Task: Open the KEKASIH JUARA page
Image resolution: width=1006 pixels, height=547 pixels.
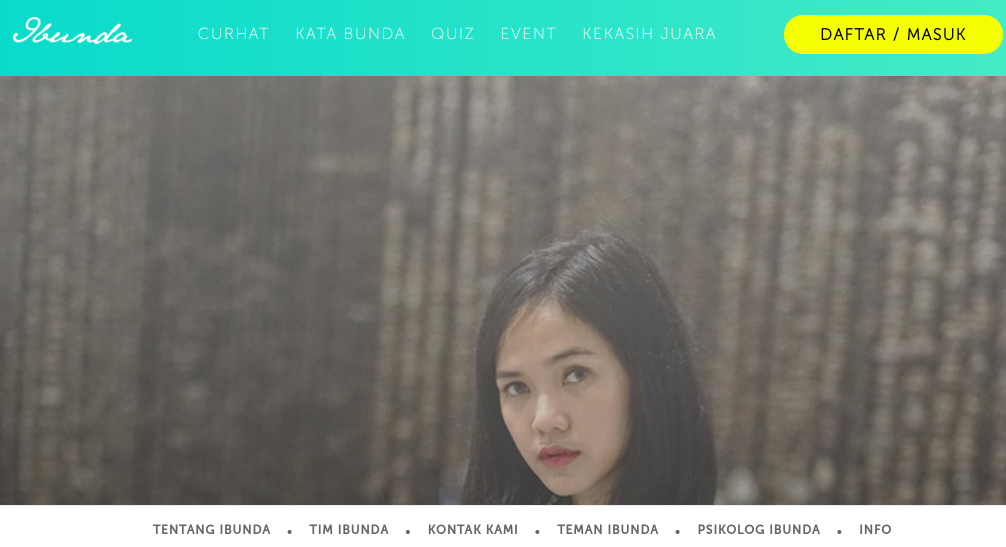Action: tap(649, 34)
